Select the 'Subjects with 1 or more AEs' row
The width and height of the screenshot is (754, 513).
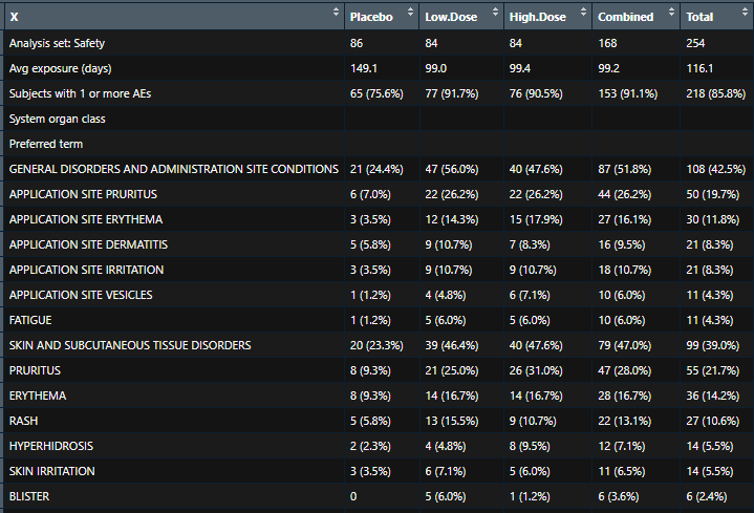pos(81,93)
